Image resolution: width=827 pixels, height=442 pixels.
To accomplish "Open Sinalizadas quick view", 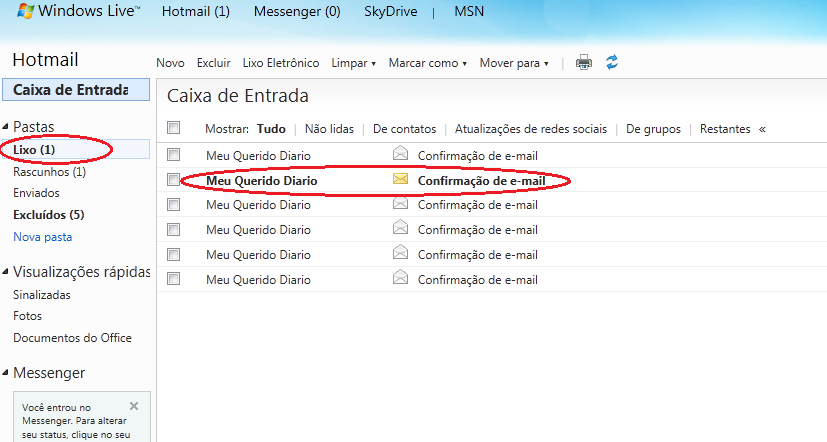I will click(42, 295).
